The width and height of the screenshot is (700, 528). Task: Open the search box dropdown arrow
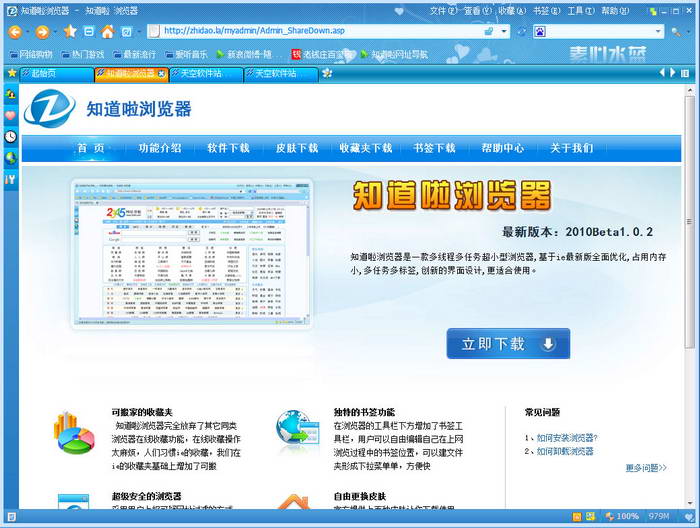coord(658,31)
